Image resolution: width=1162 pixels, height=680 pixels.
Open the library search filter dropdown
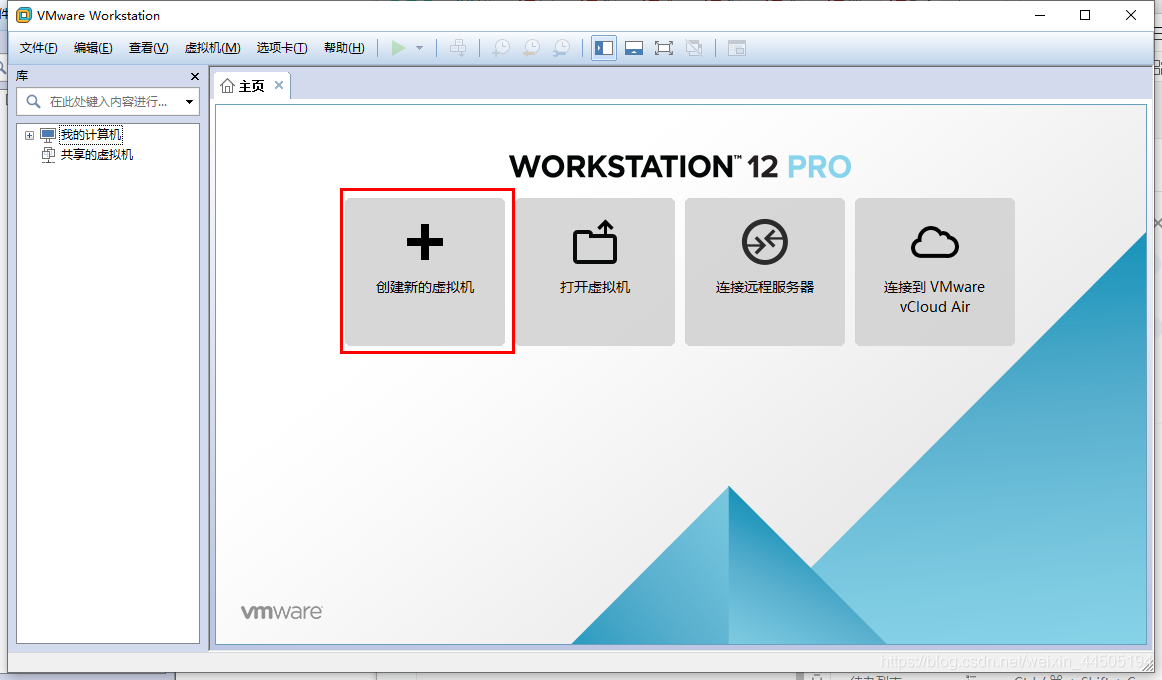click(190, 102)
